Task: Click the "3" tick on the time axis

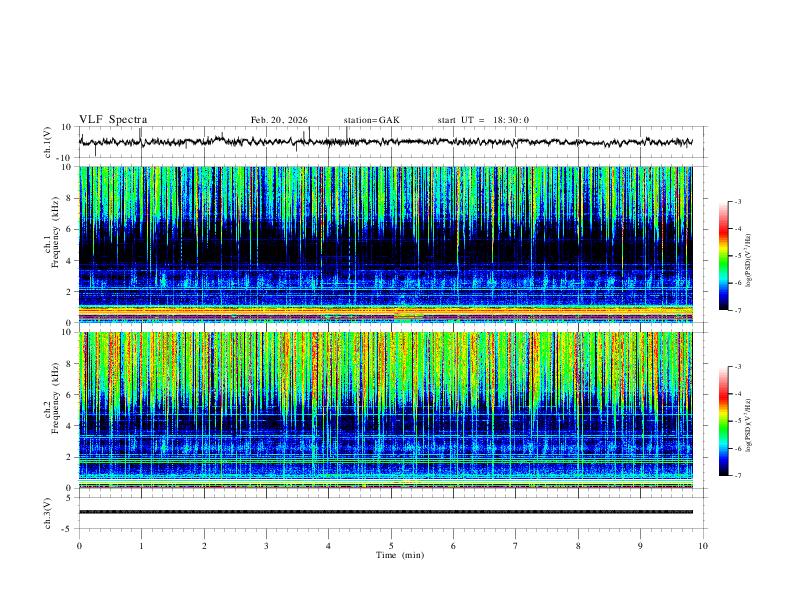Action: 266,546
